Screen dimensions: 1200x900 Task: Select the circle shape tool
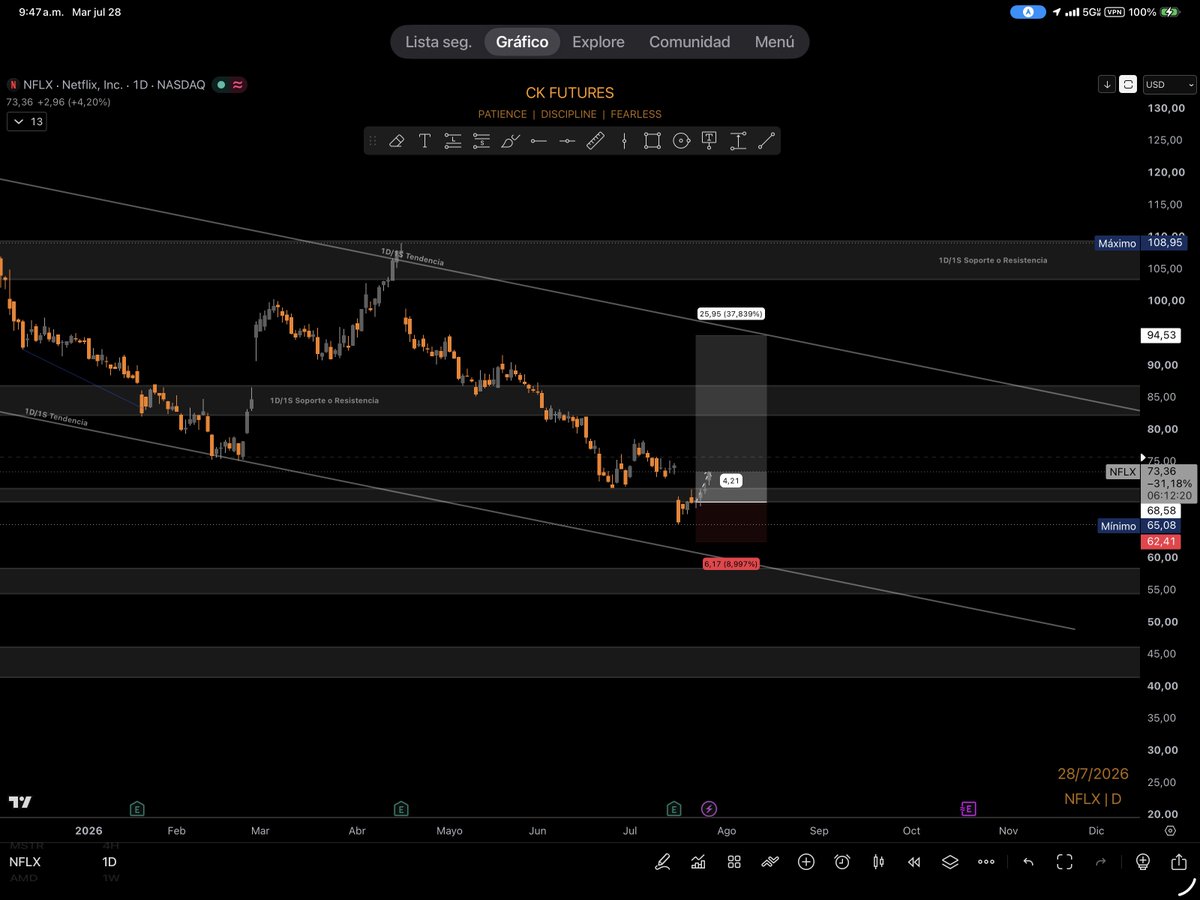coord(681,141)
